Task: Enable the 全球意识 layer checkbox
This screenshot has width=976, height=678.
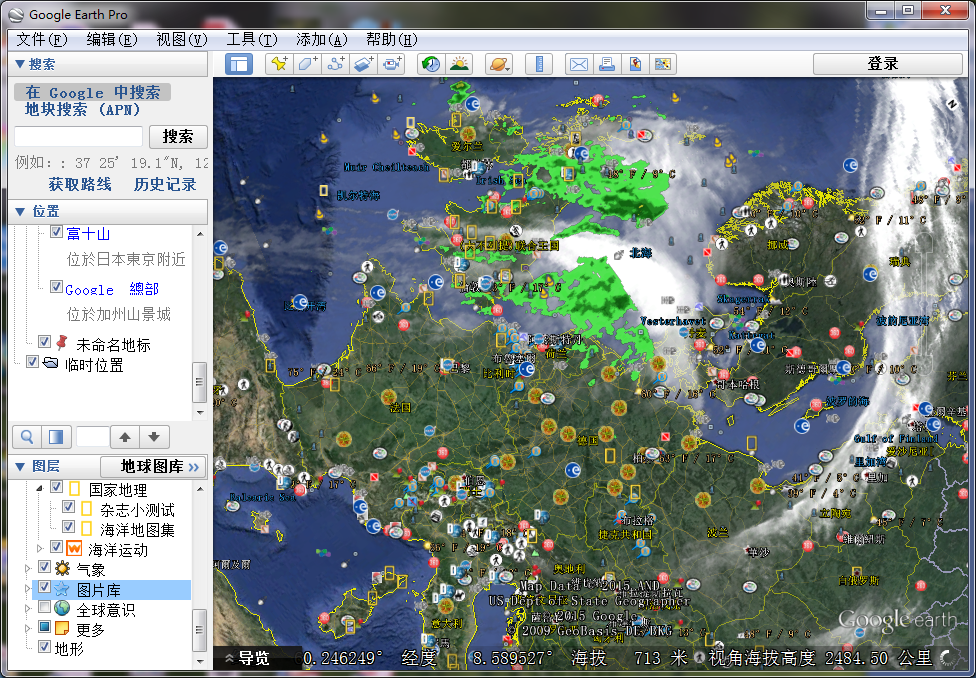Action: point(44,607)
